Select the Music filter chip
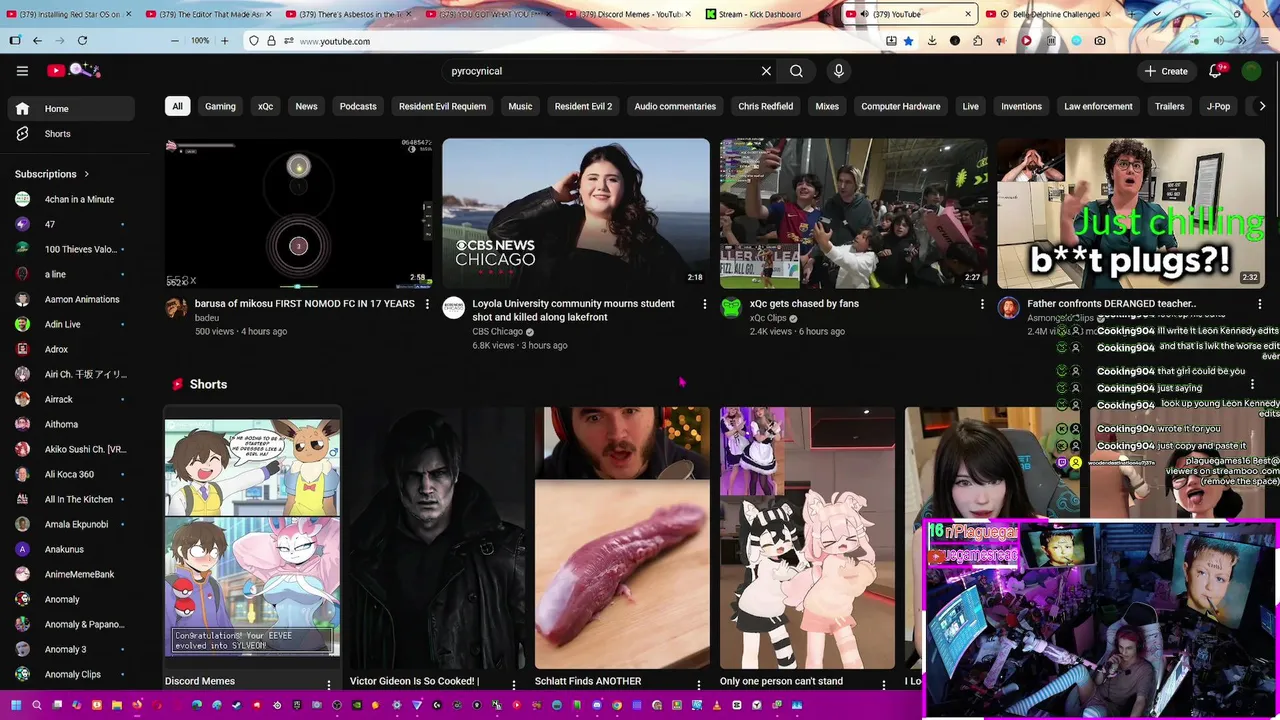Image resolution: width=1280 pixels, height=720 pixels. pyautogui.click(x=520, y=106)
